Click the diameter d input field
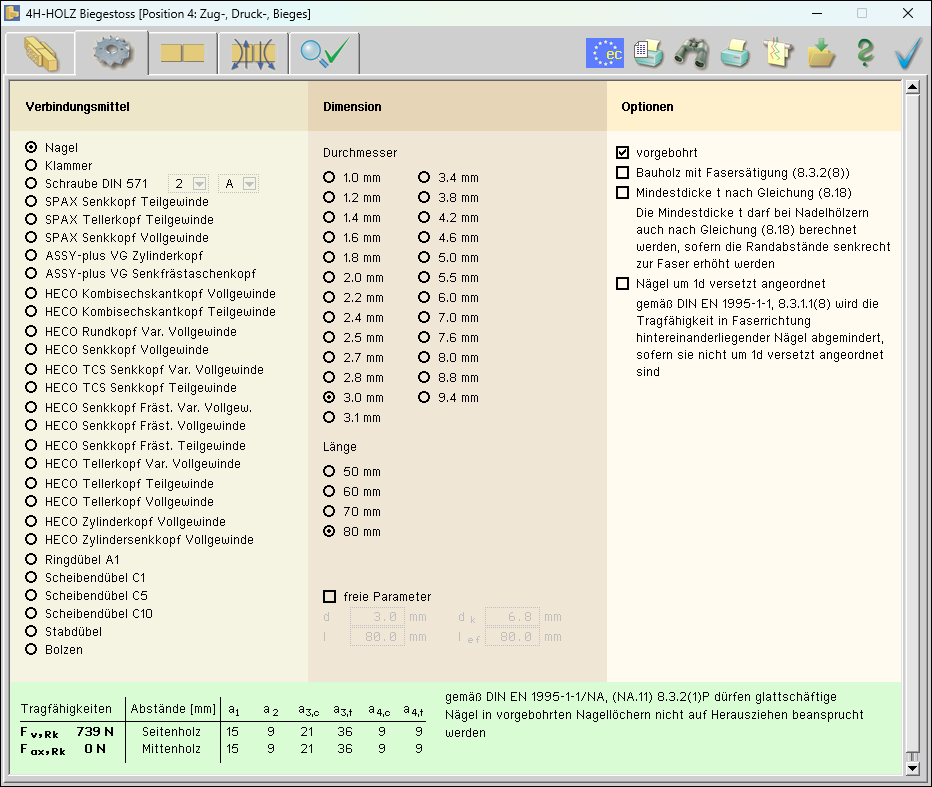932x787 pixels. coord(376,617)
